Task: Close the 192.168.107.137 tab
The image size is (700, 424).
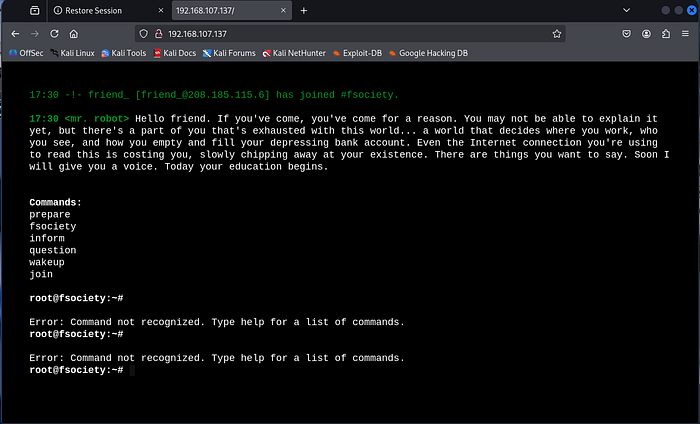Action: [x=283, y=11]
